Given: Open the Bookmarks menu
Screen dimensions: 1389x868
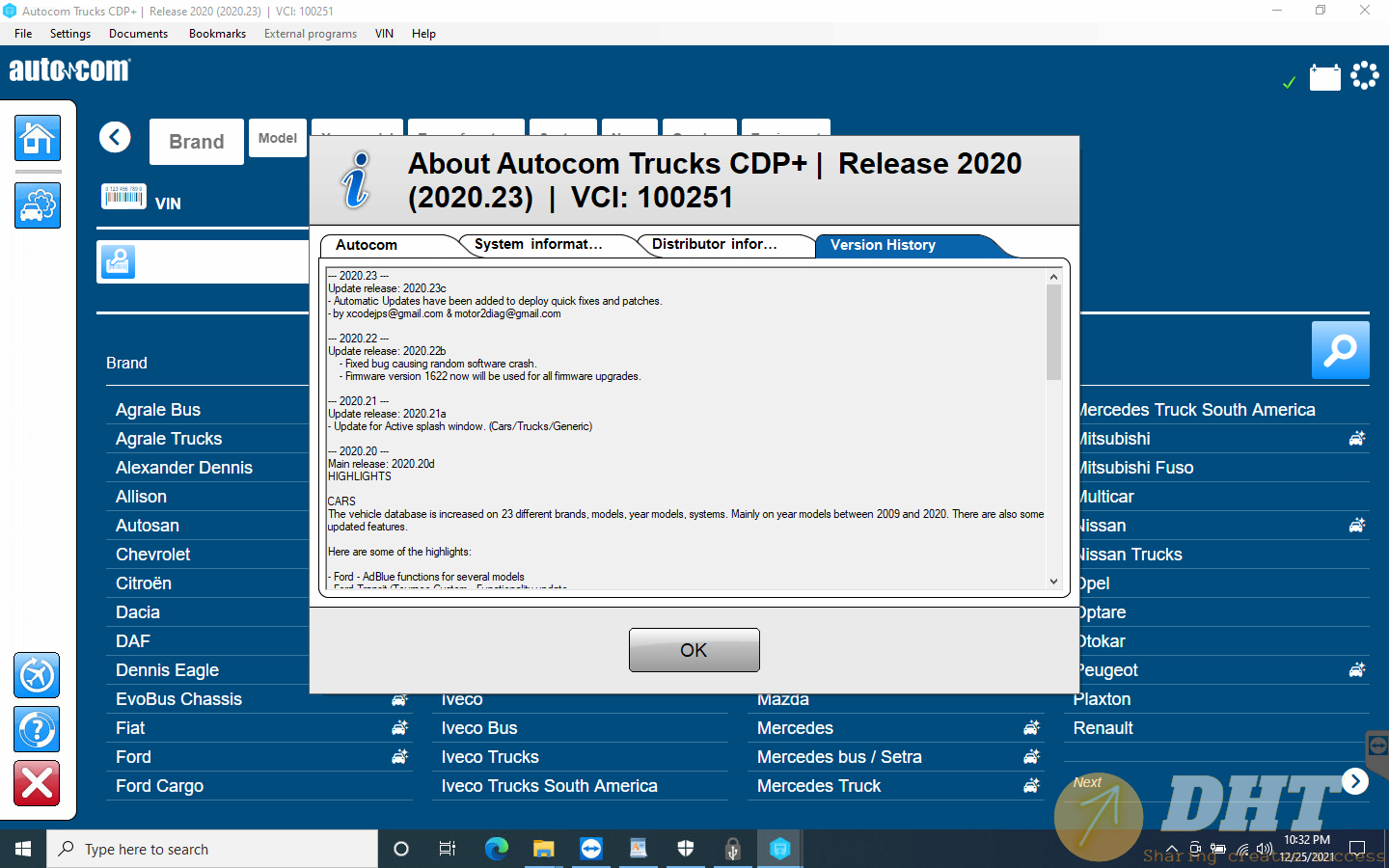Looking at the screenshot, I should coord(217,34).
